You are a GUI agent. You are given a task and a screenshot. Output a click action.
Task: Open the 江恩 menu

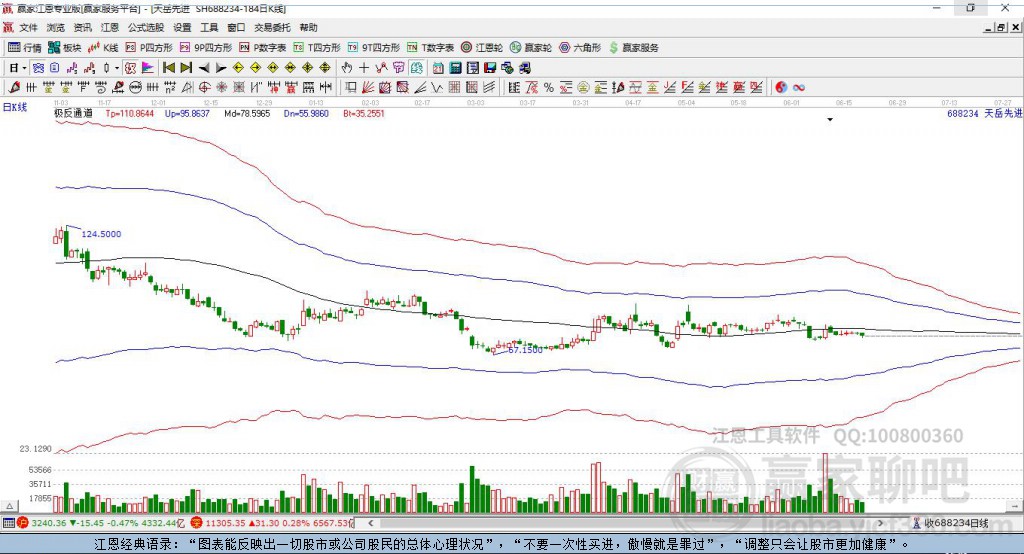point(110,27)
